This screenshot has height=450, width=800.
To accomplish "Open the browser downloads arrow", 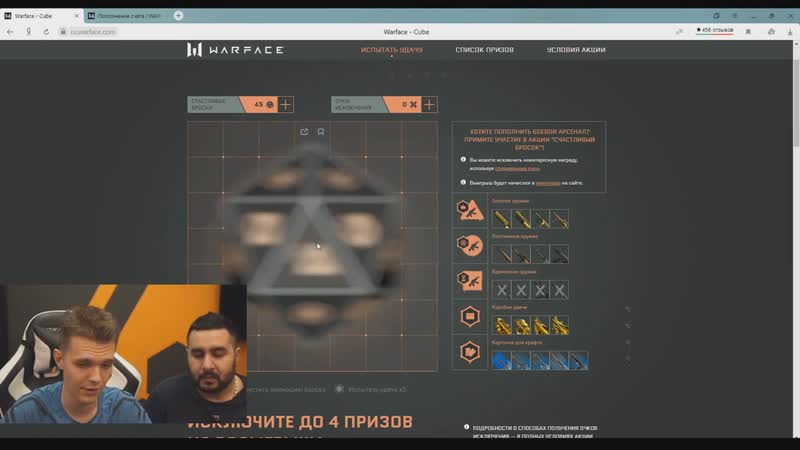I will coord(790,32).
